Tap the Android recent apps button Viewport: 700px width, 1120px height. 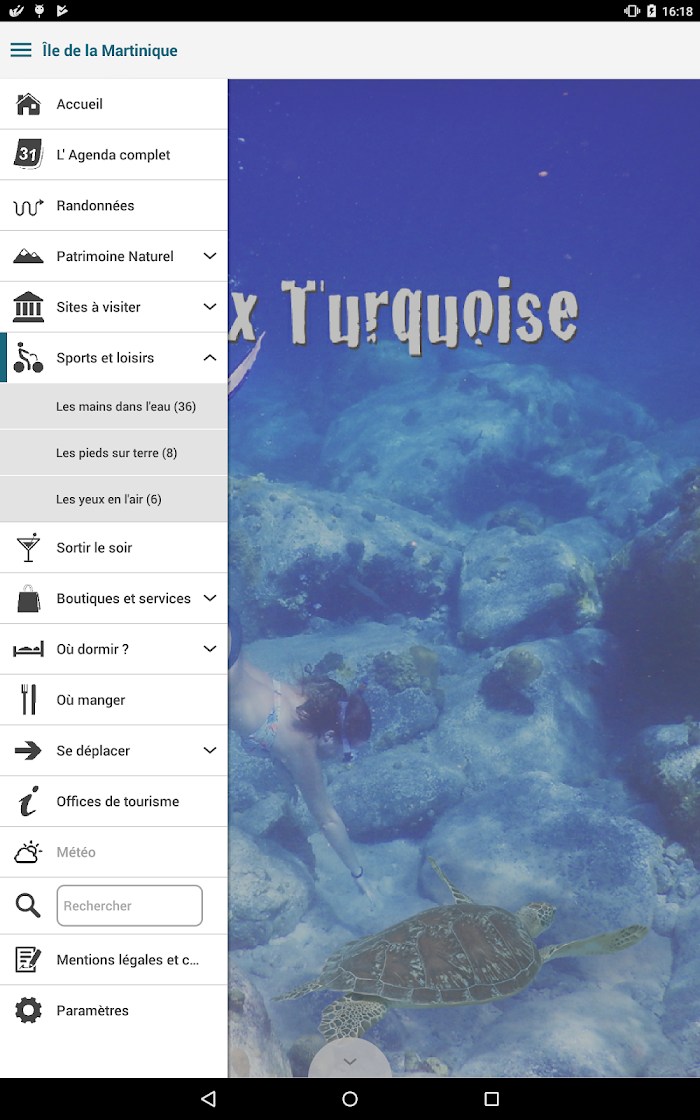pyautogui.click(x=491, y=1099)
